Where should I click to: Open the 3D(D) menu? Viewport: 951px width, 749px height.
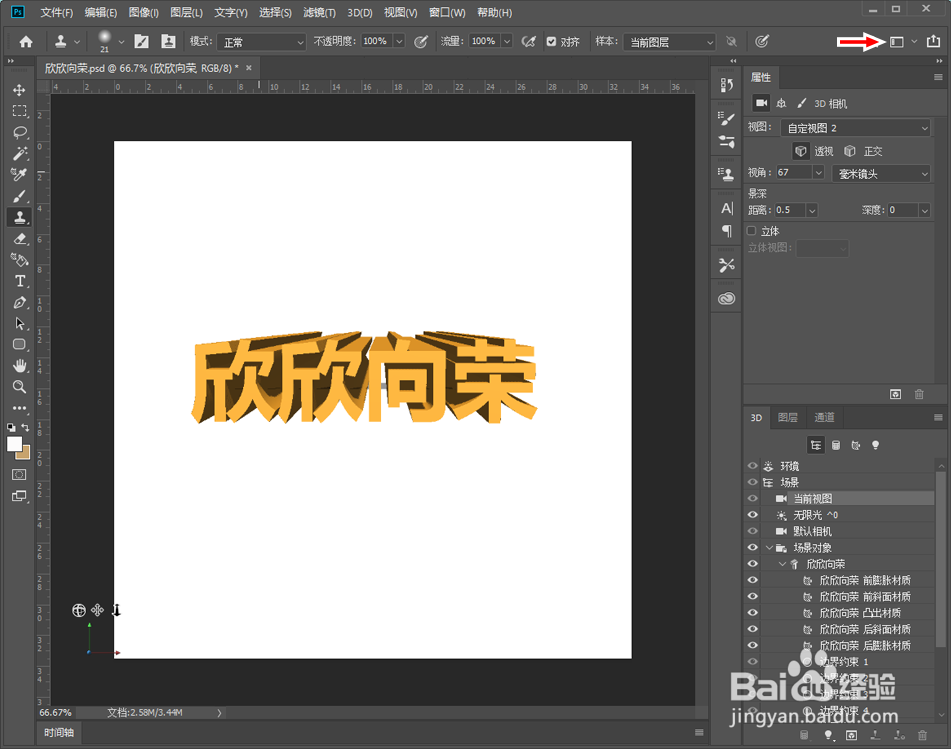tap(361, 12)
